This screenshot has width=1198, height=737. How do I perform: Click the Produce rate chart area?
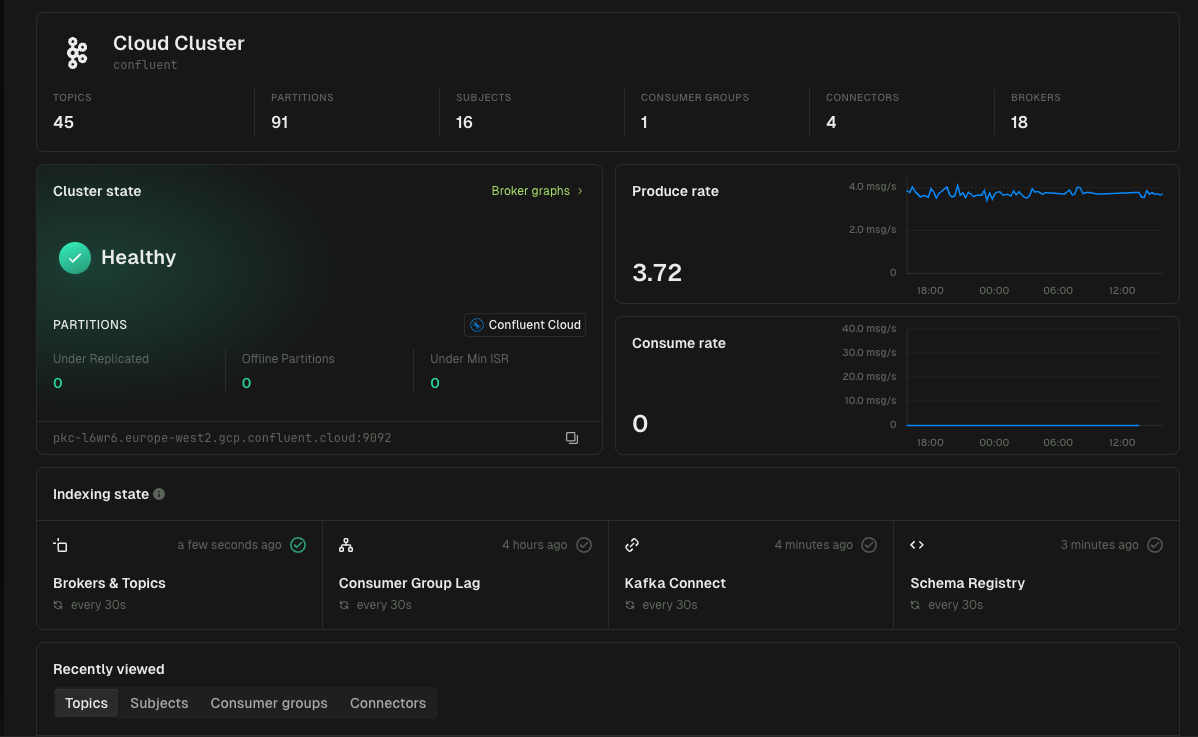[1035, 225]
